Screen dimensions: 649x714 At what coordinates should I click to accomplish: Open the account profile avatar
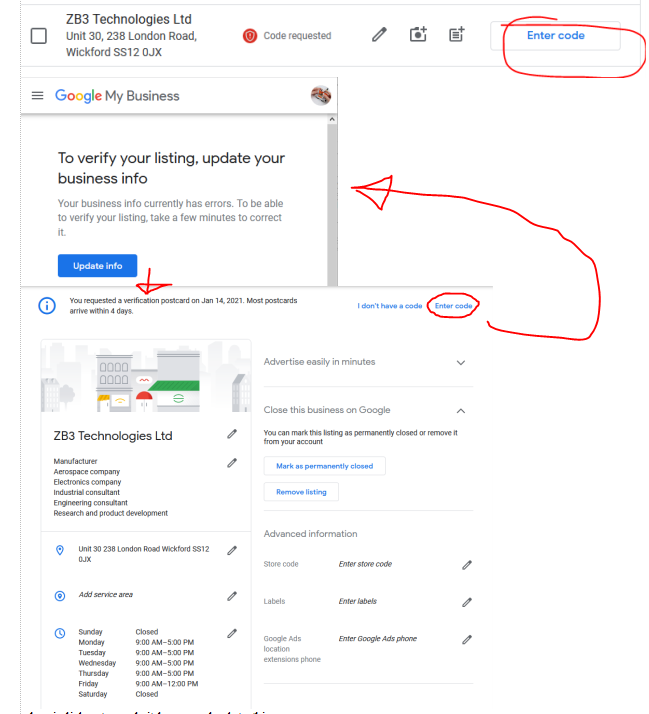click(x=321, y=95)
